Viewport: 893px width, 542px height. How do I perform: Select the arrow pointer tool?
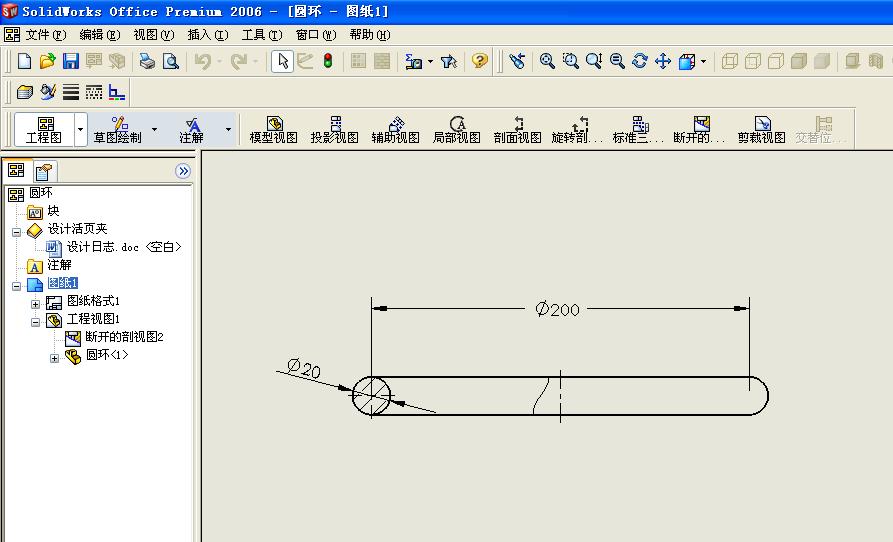click(x=282, y=61)
